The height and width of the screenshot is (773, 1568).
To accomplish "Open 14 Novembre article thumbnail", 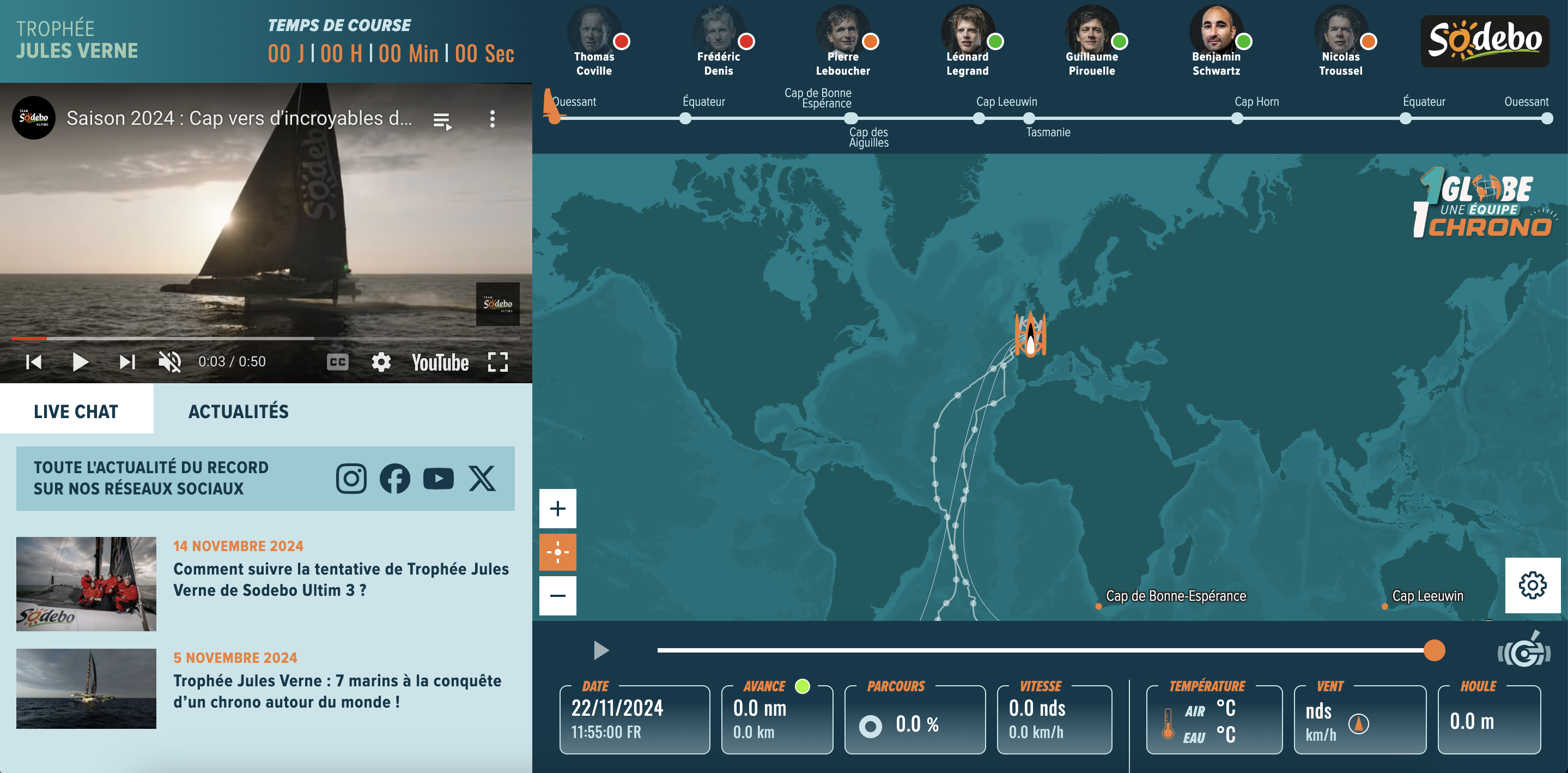I will click(x=87, y=583).
